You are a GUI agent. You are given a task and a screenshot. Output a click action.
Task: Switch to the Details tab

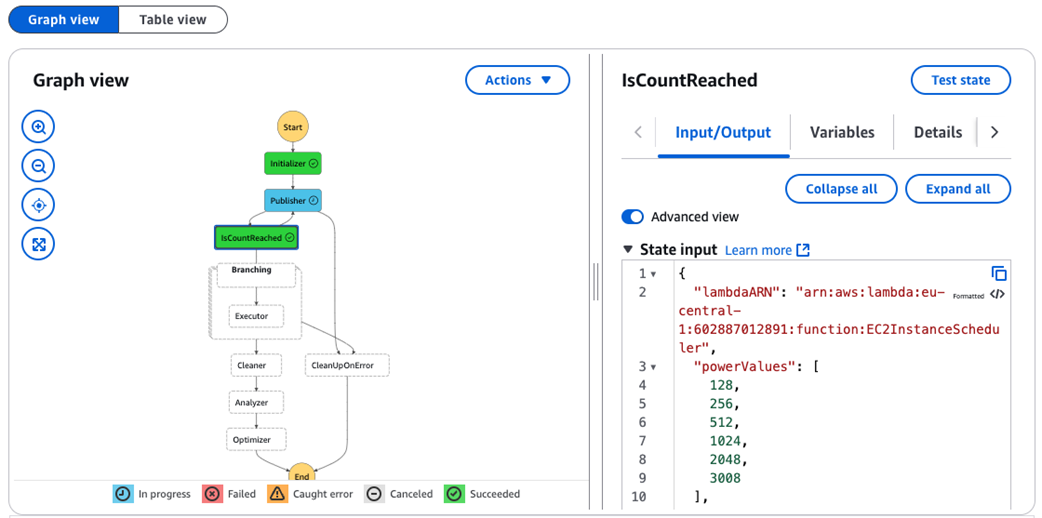(937, 132)
